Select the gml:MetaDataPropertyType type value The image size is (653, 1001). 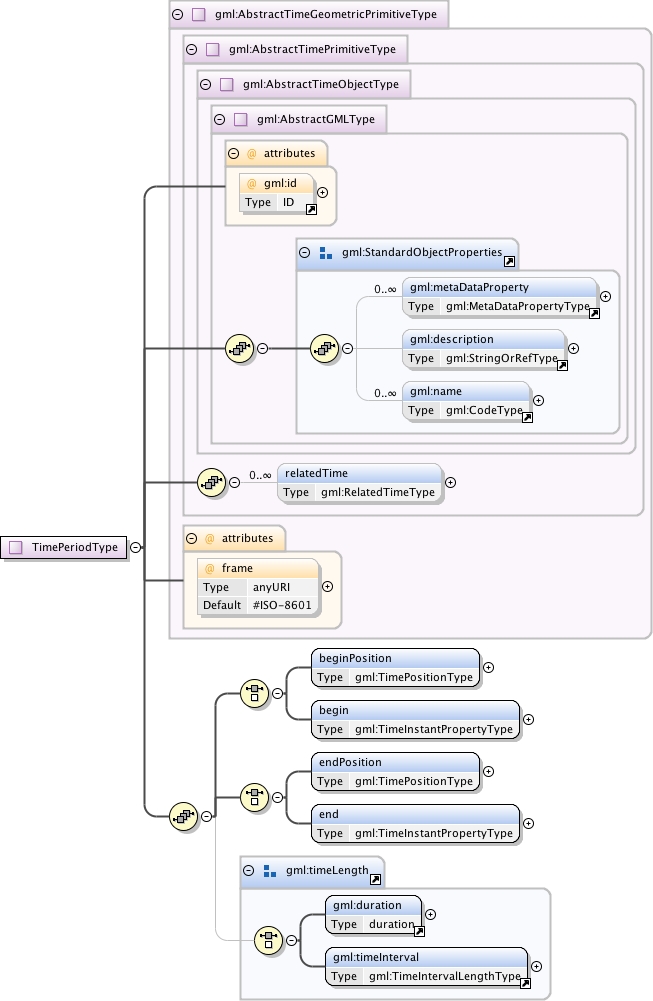tap(518, 306)
